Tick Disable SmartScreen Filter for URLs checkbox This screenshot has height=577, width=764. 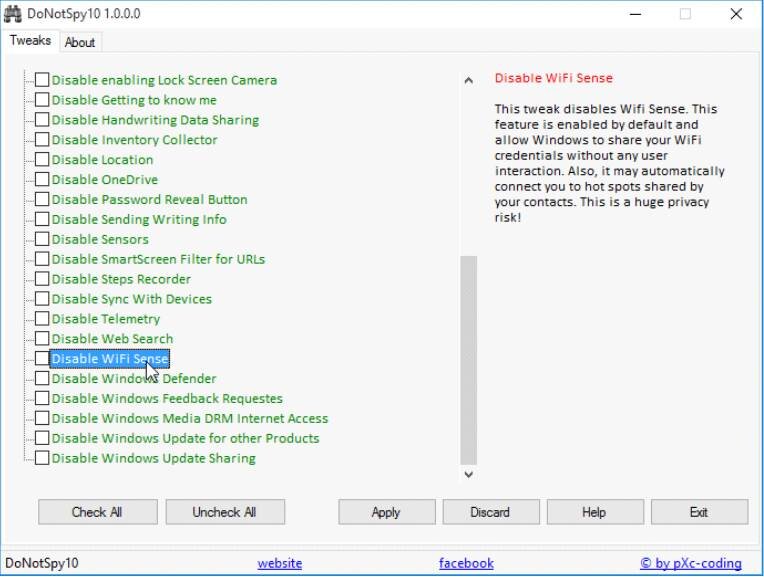click(x=42, y=259)
